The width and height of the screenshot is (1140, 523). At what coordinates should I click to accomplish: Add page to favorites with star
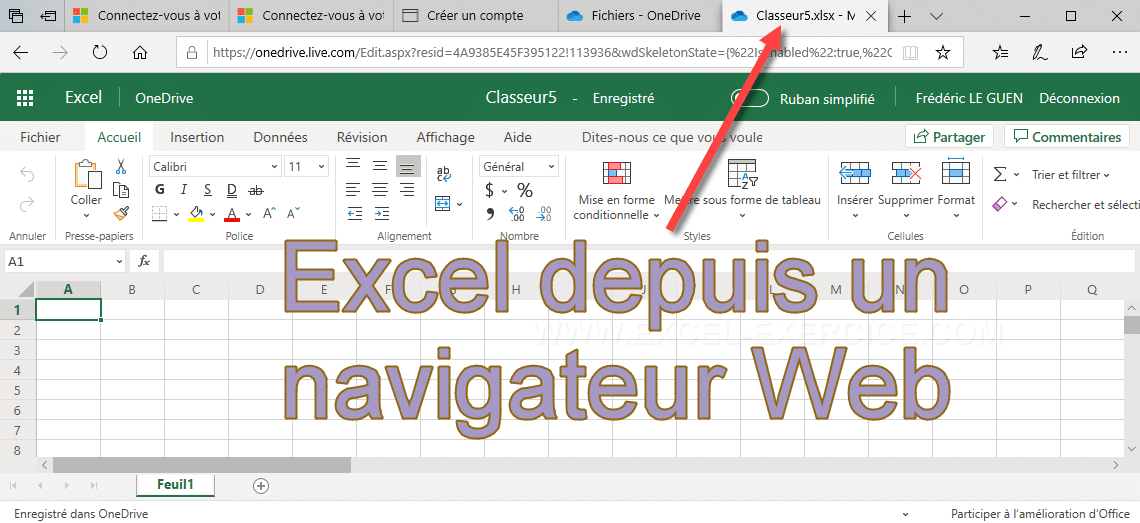click(943, 52)
